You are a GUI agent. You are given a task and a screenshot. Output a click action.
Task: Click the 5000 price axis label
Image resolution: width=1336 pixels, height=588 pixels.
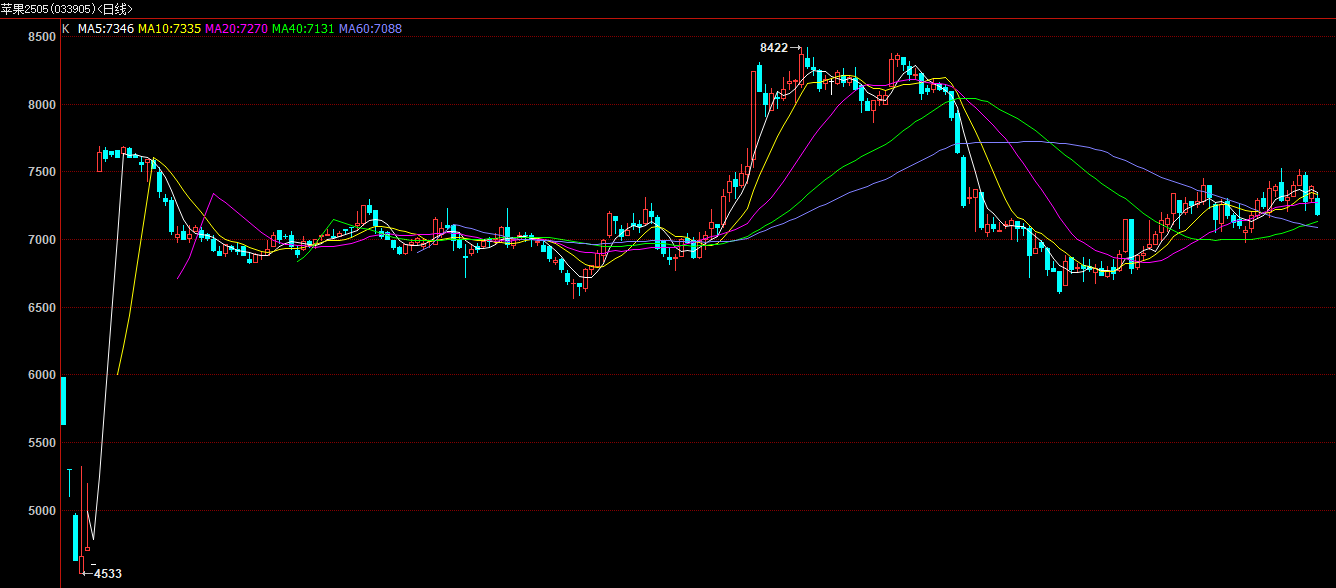42,511
